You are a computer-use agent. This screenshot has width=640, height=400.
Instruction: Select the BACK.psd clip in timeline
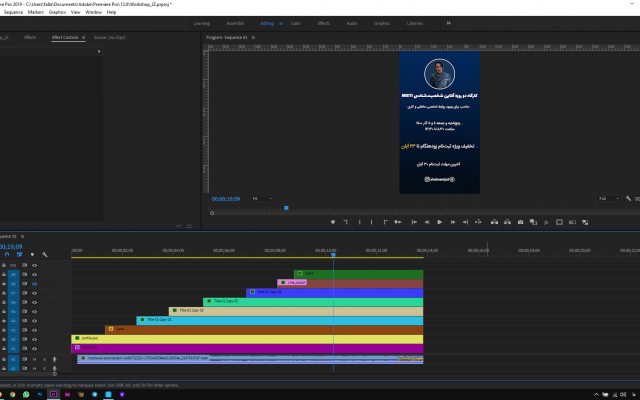pos(247,348)
